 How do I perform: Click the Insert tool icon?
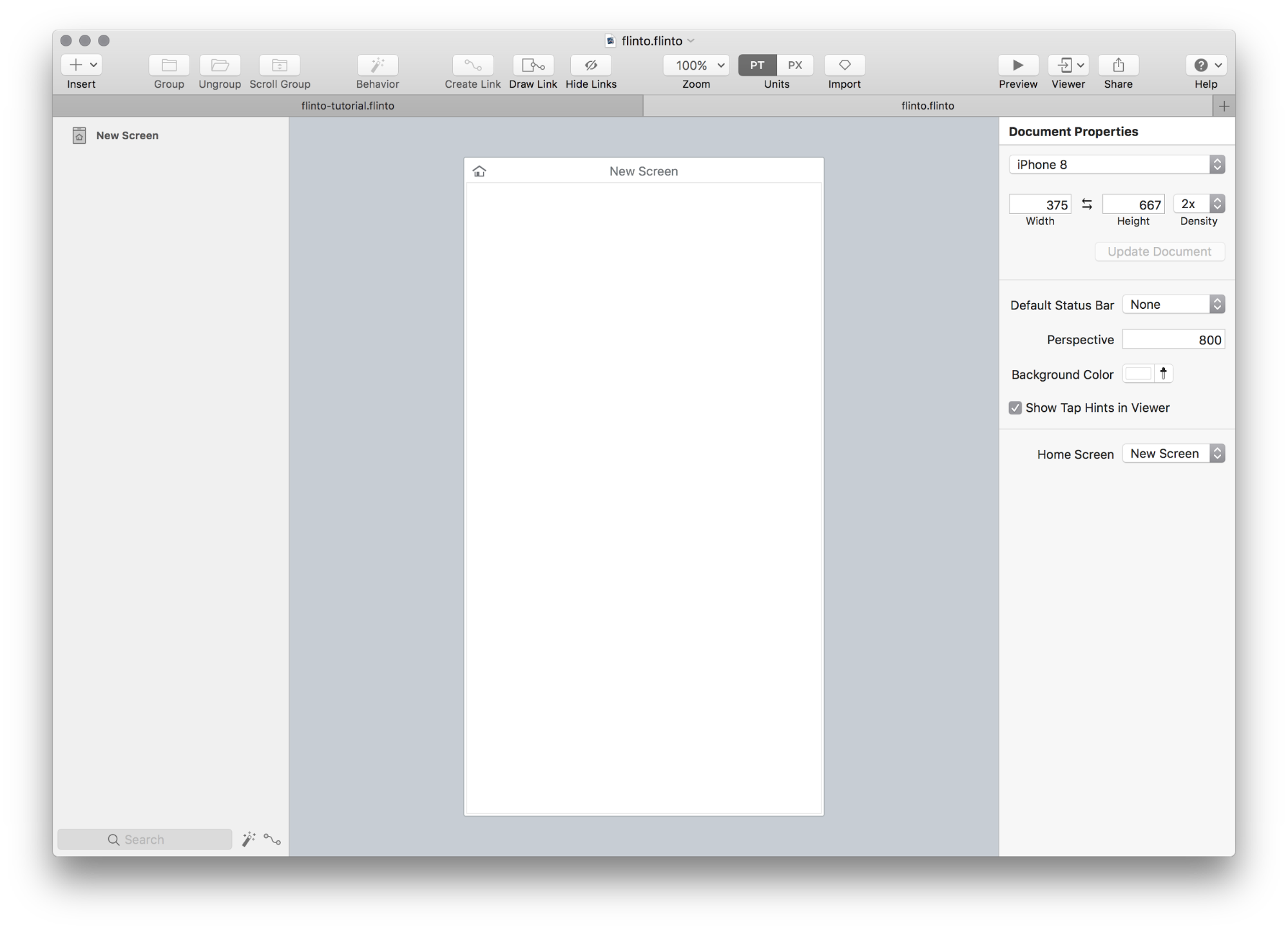click(x=81, y=65)
